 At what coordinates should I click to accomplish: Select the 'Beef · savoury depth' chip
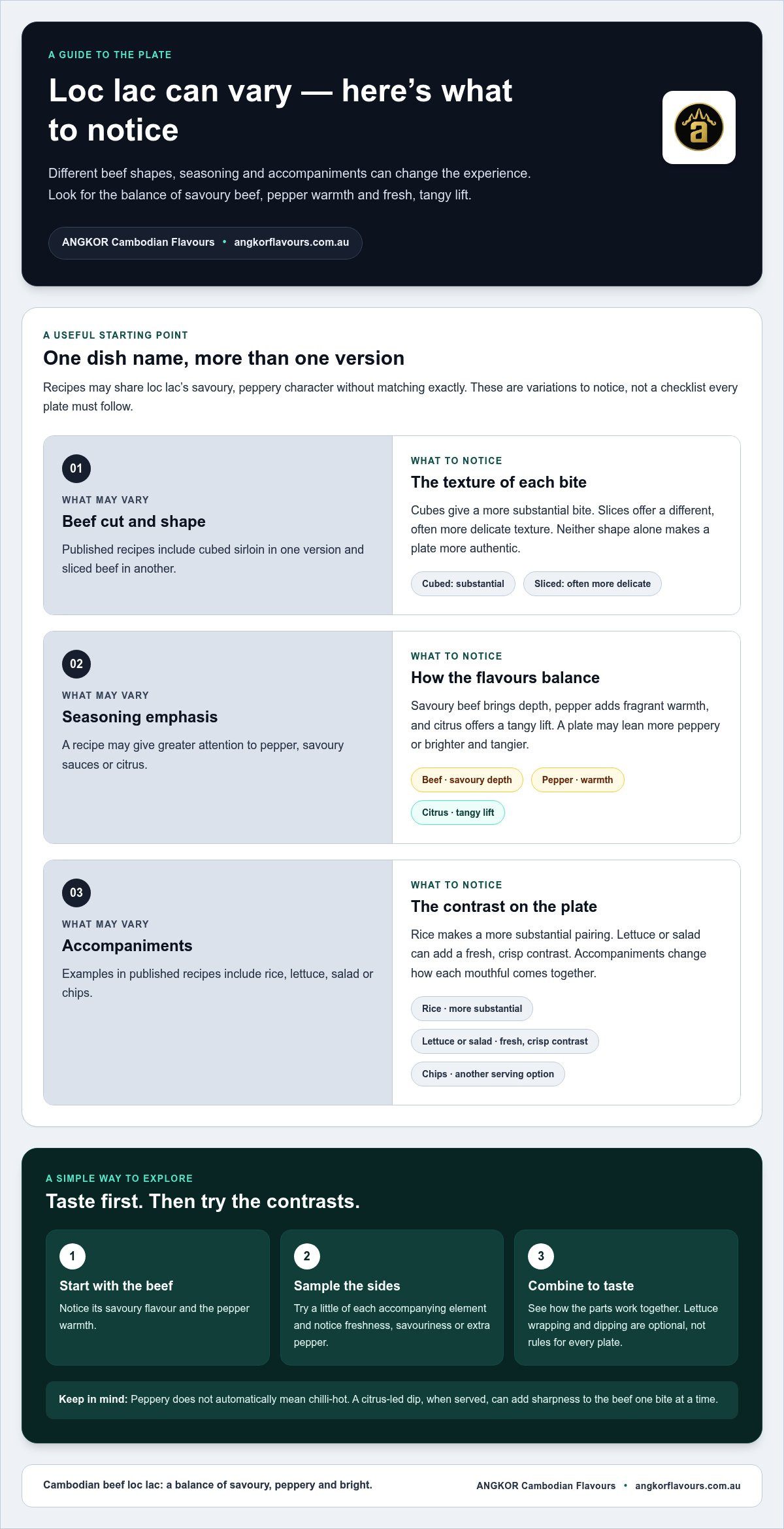467,780
